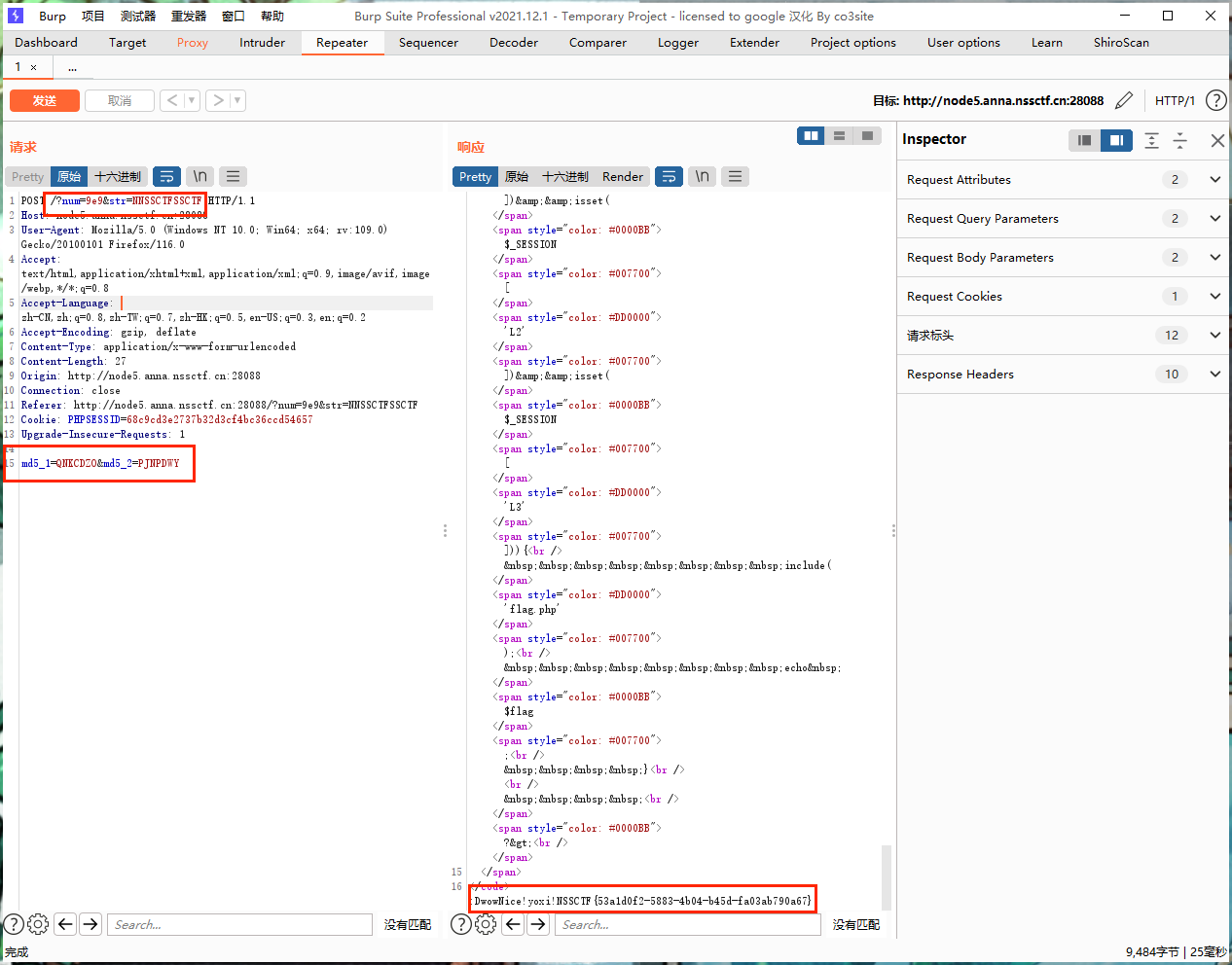The image size is (1232, 965).
Task: Open response search settings gear
Action: coord(486,924)
